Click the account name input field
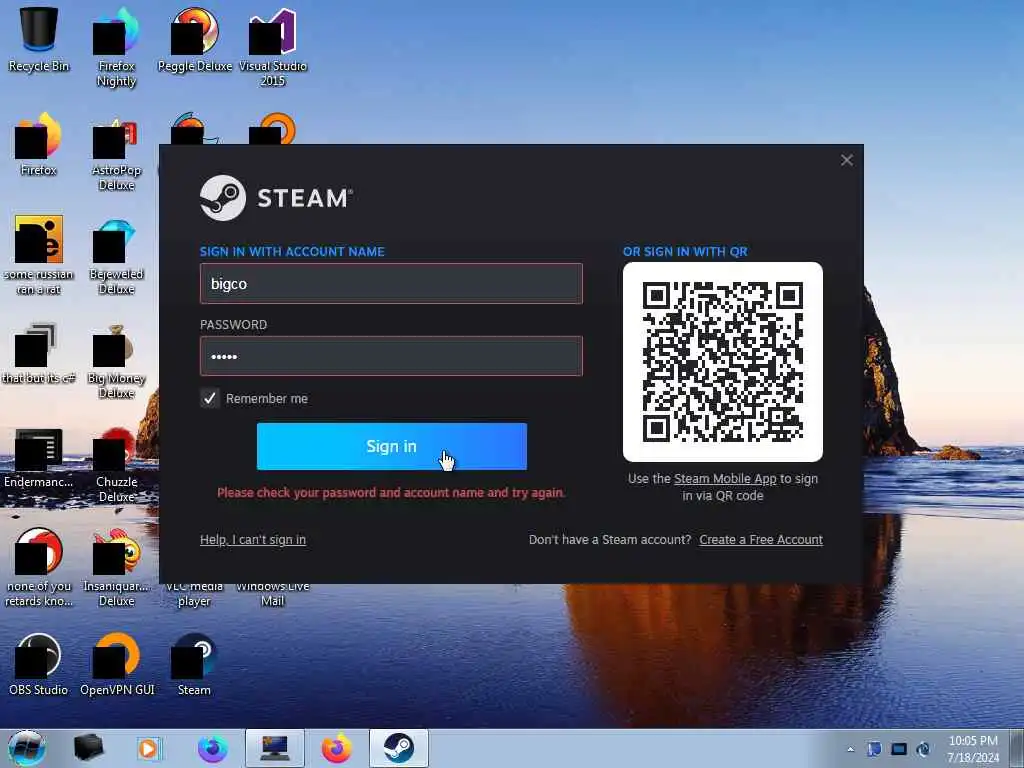This screenshot has width=1024, height=768. click(x=391, y=283)
